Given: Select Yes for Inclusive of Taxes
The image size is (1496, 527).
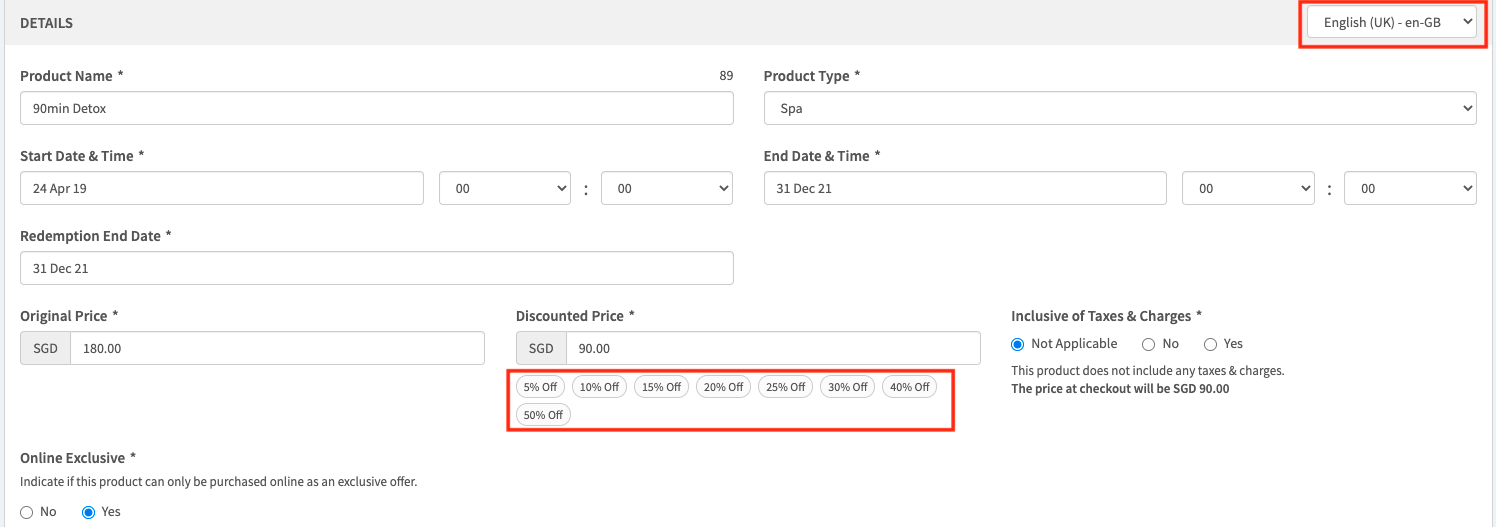Looking at the screenshot, I should pyautogui.click(x=1210, y=344).
